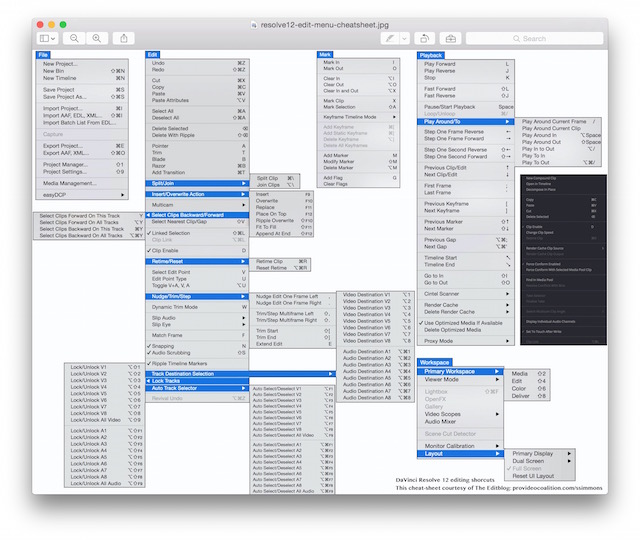This screenshot has width=640, height=540.
Task: Open the Share button in toolbar
Action: point(124,38)
